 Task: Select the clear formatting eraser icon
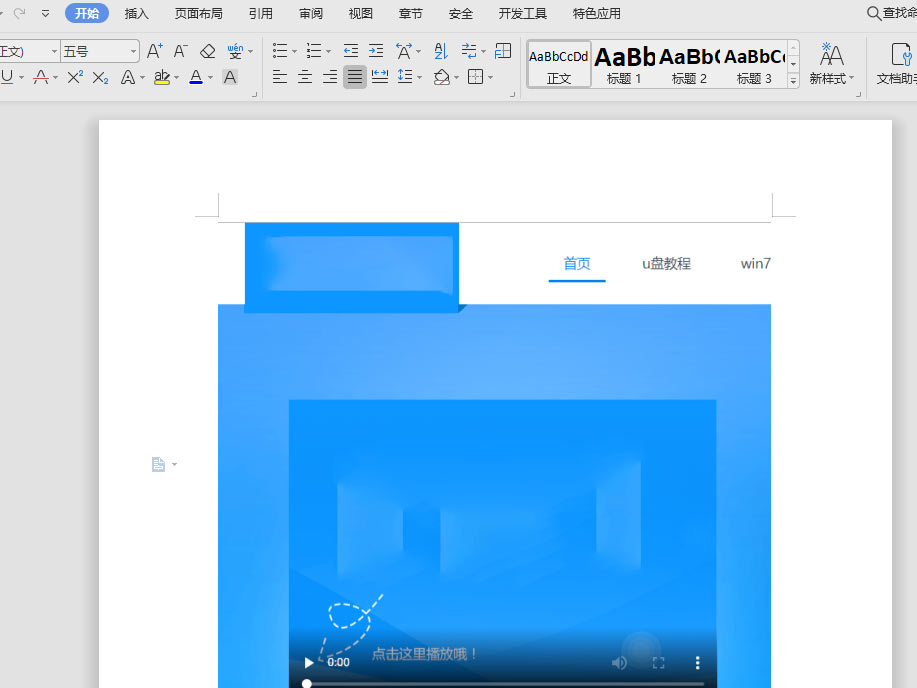(x=207, y=50)
